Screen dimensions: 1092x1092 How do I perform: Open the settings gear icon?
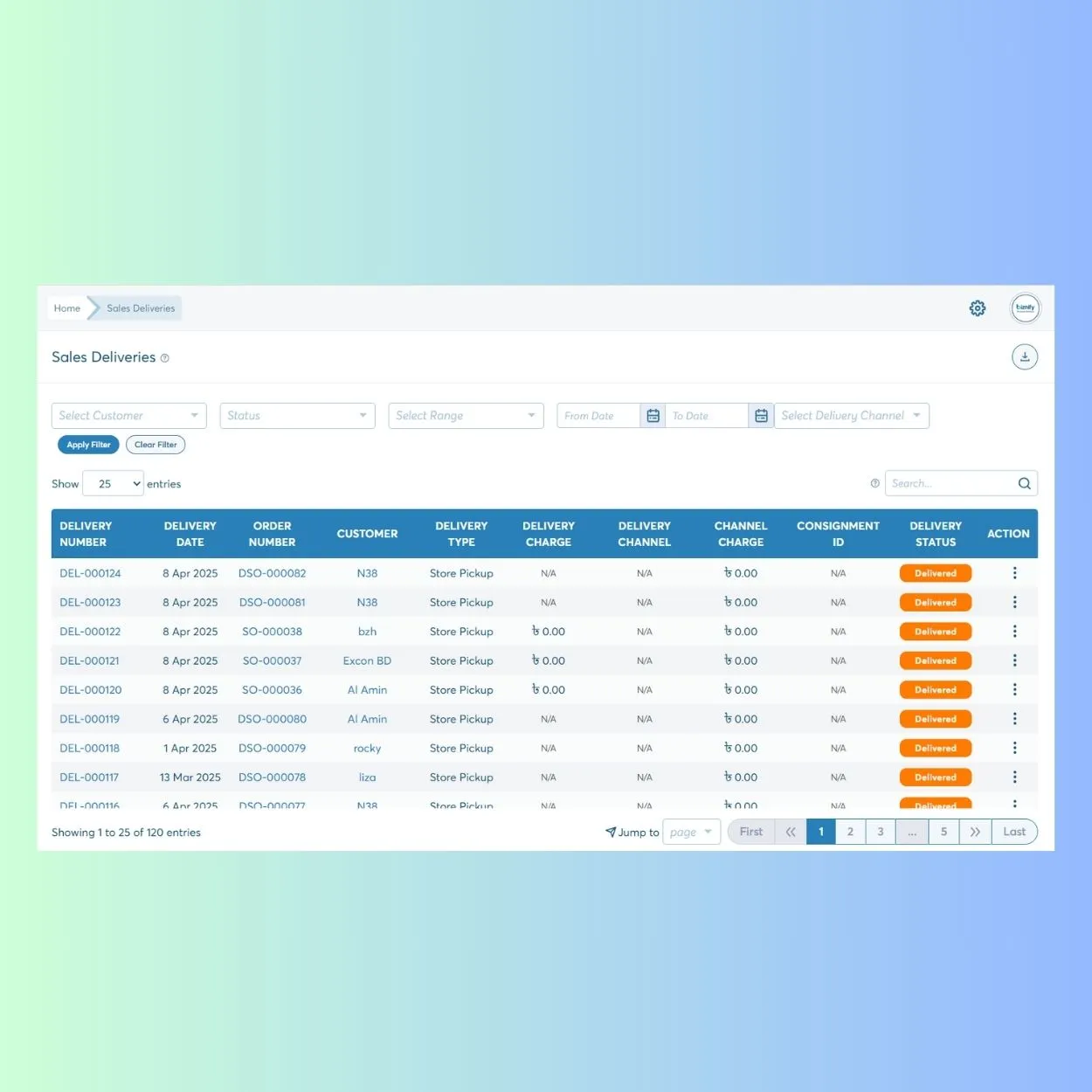[977, 308]
